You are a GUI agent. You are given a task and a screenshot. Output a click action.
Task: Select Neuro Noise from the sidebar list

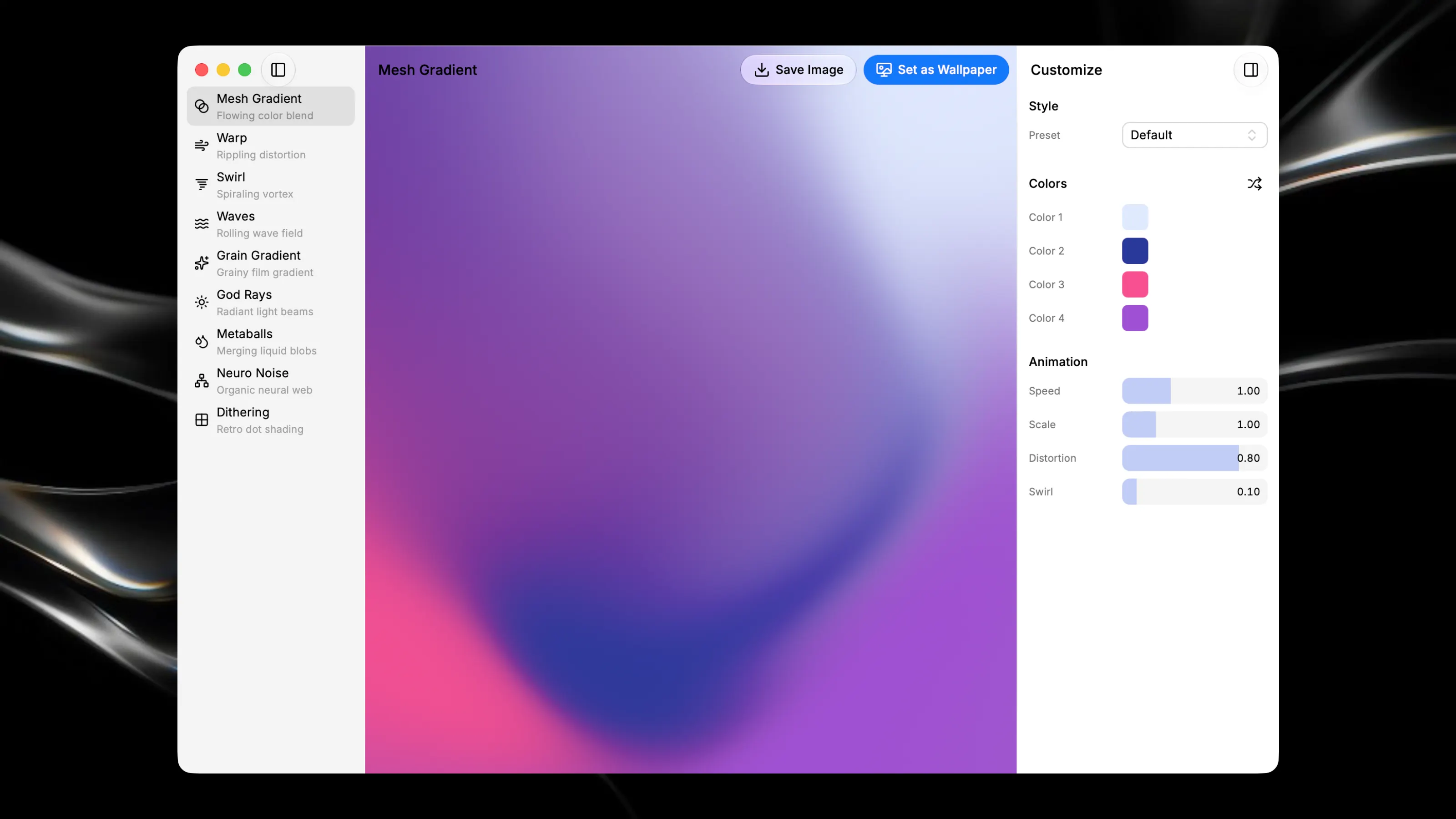tap(253, 373)
